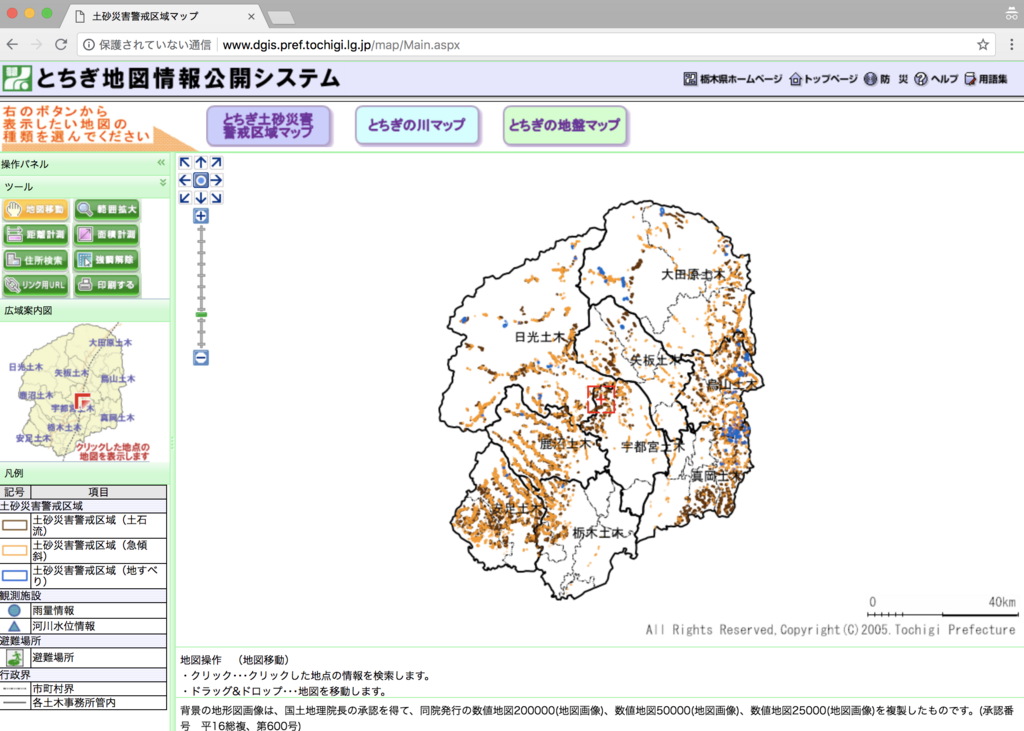Switch to とちぎの地盤マップ

pyautogui.click(x=565, y=125)
